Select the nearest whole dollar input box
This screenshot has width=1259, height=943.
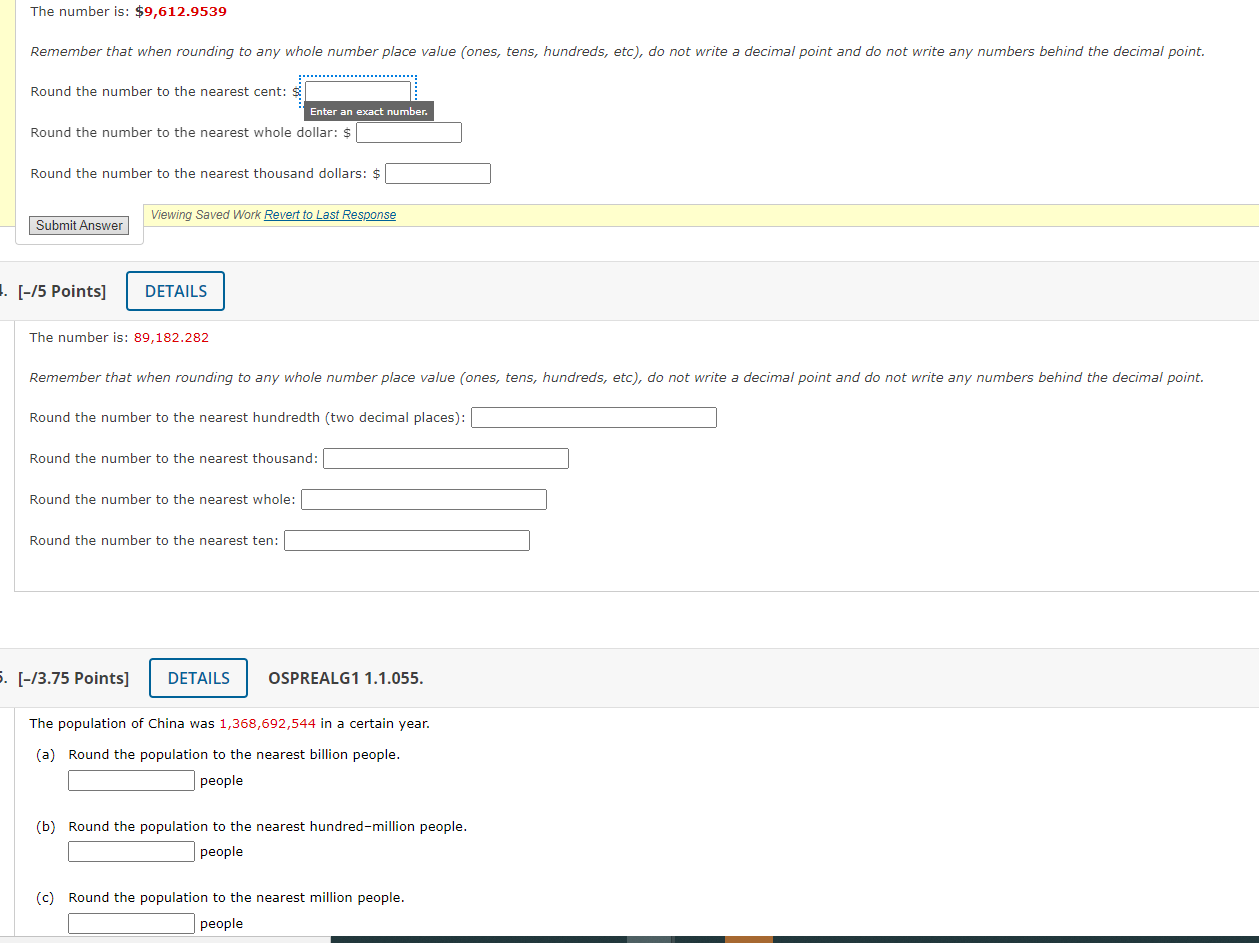click(408, 131)
